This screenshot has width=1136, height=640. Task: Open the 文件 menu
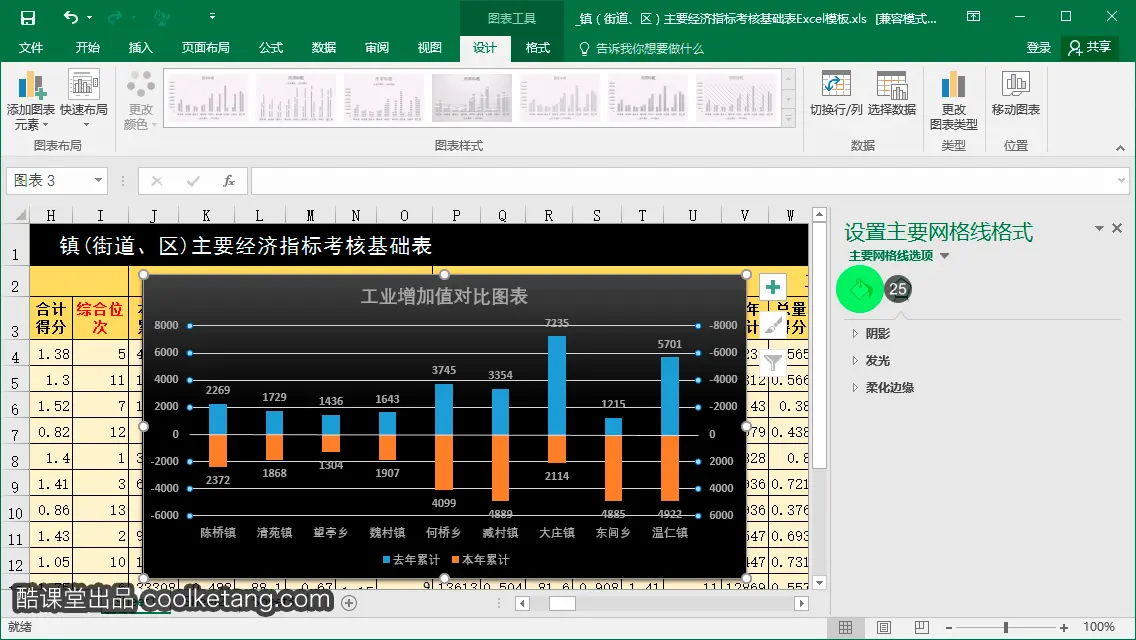[30, 48]
